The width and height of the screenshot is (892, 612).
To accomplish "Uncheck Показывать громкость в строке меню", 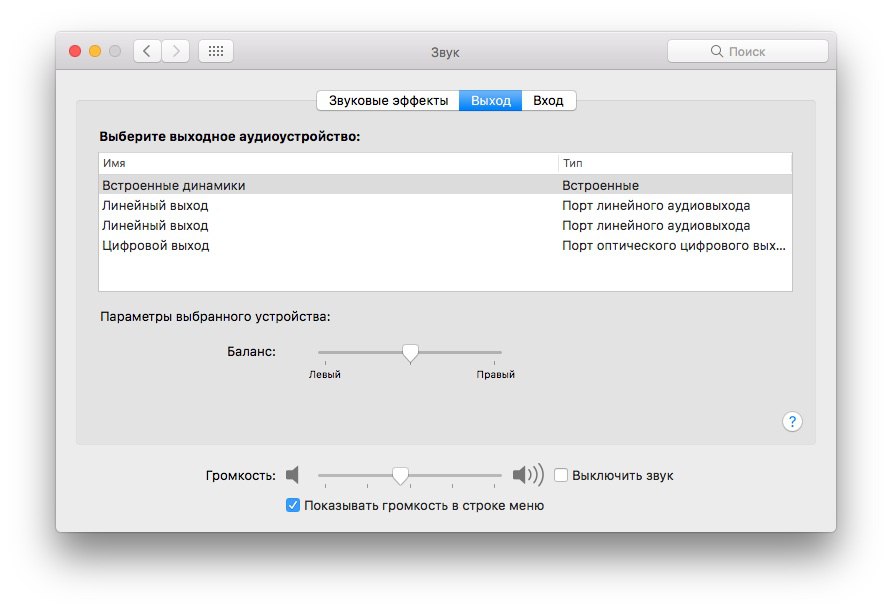I will pos(292,505).
